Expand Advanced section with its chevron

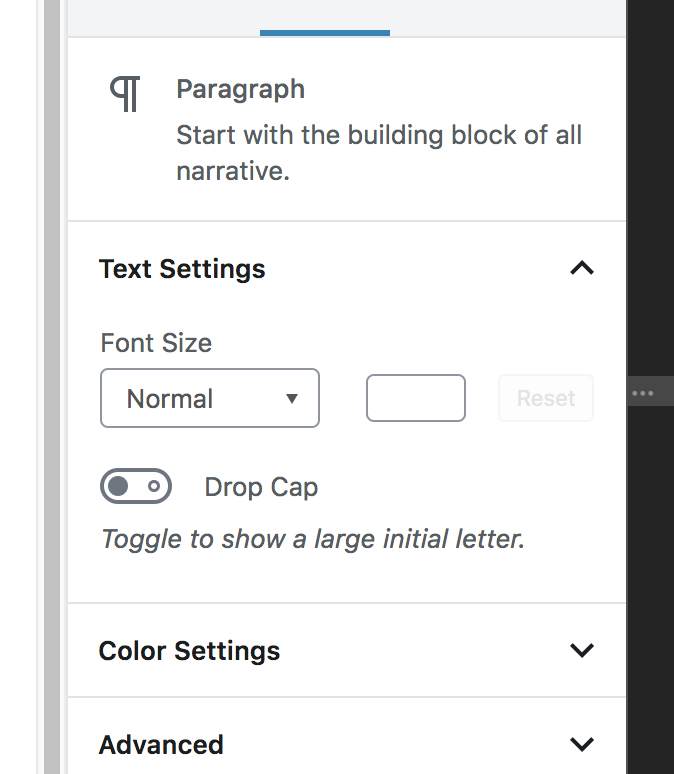(581, 744)
